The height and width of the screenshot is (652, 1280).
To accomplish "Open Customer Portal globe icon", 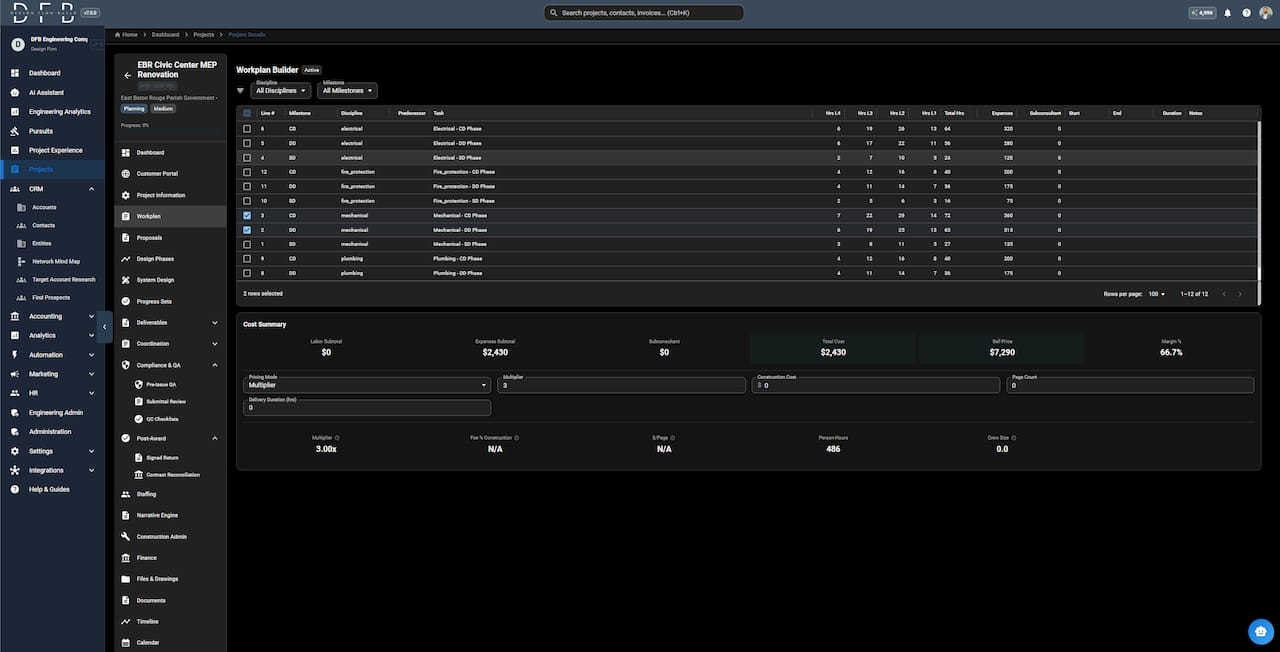I will click(x=126, y=174).
